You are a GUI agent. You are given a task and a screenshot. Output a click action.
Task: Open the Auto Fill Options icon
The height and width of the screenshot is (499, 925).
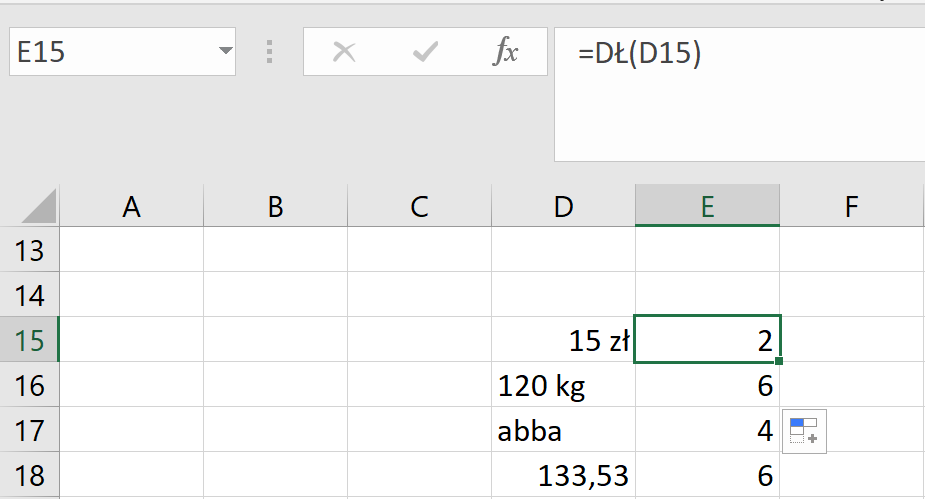804,431
